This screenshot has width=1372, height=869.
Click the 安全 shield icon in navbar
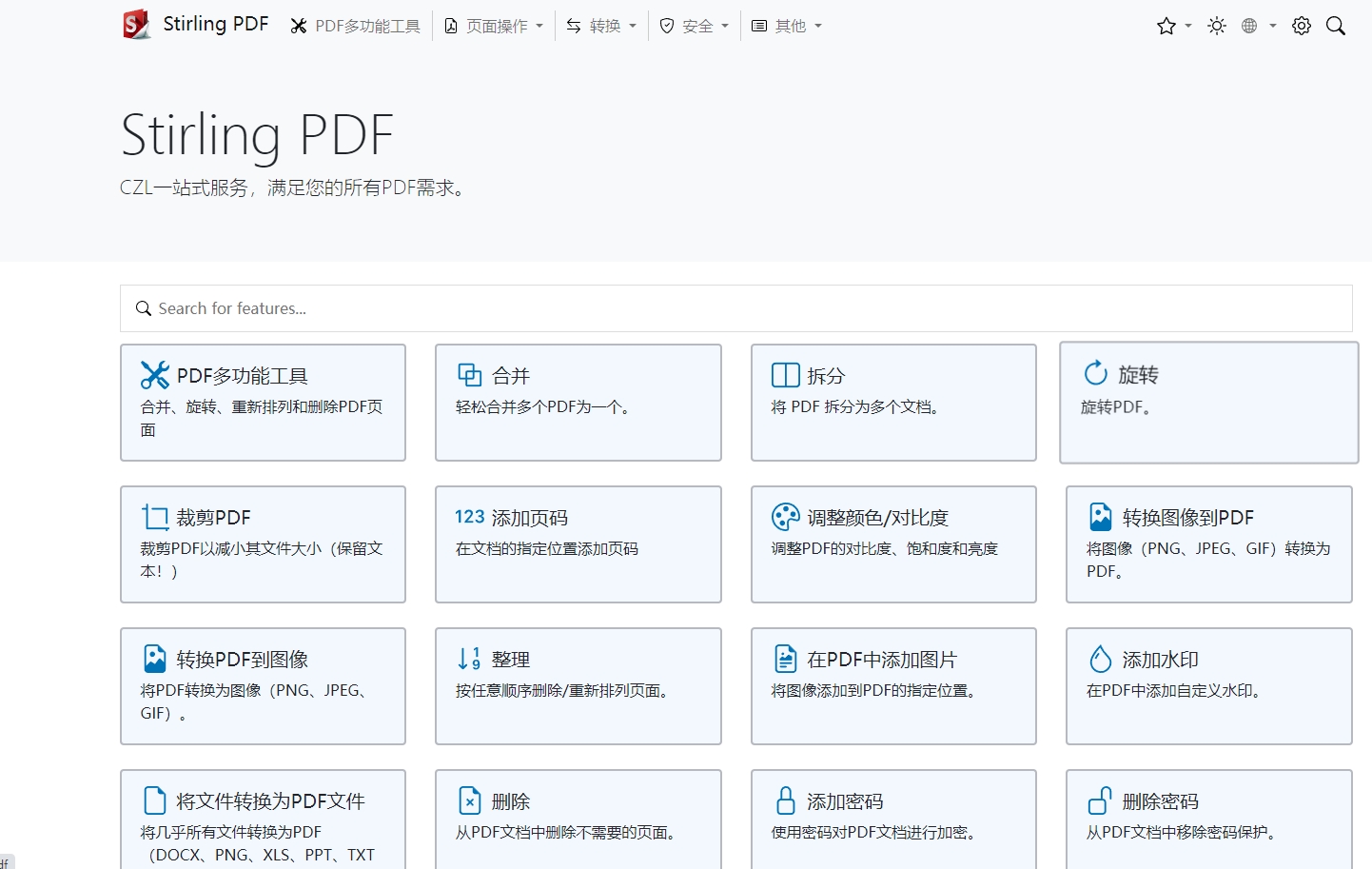pyautogui.click(x=667, y=26)
